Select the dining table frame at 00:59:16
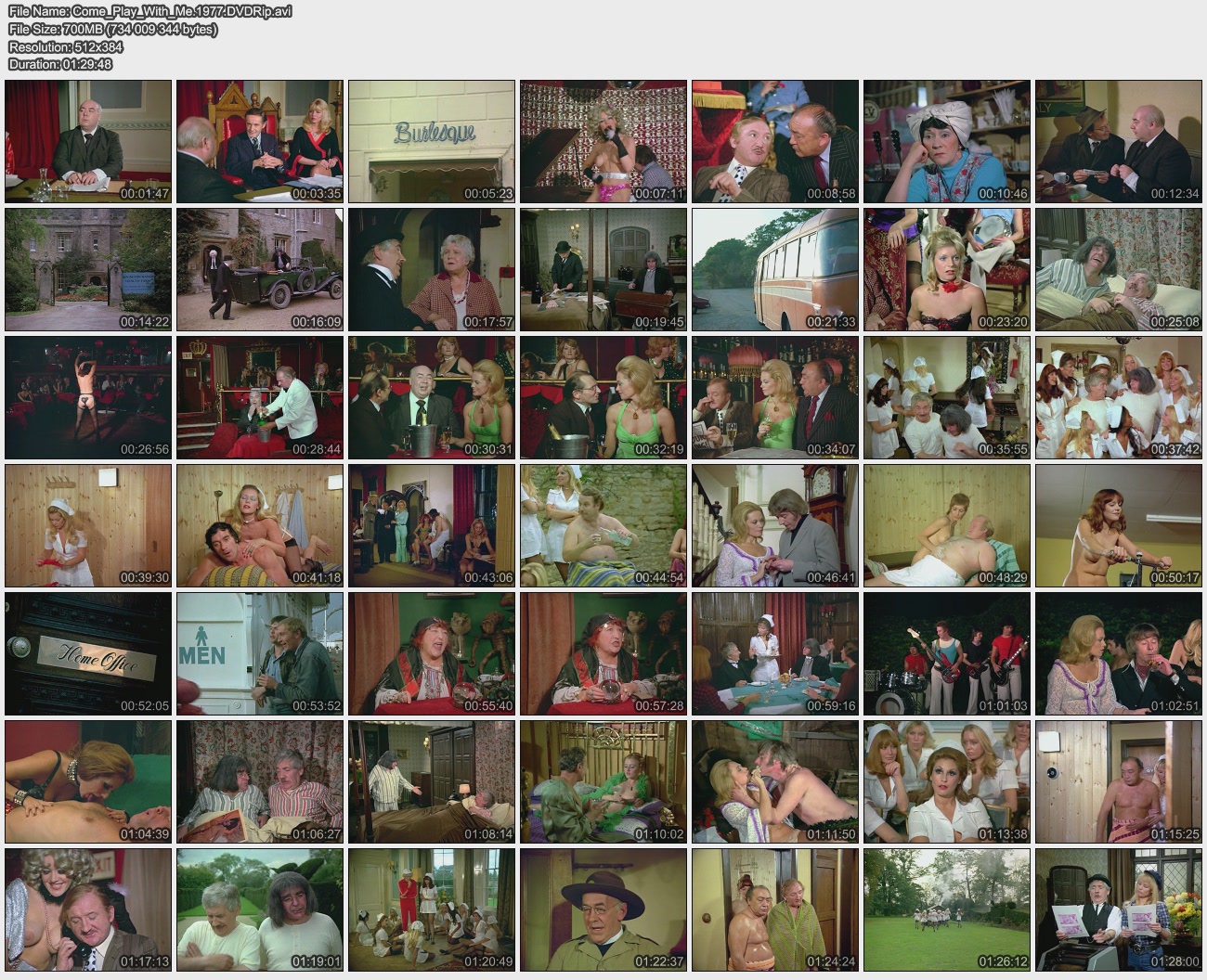 pyautogui.click(x=774, y=653)
